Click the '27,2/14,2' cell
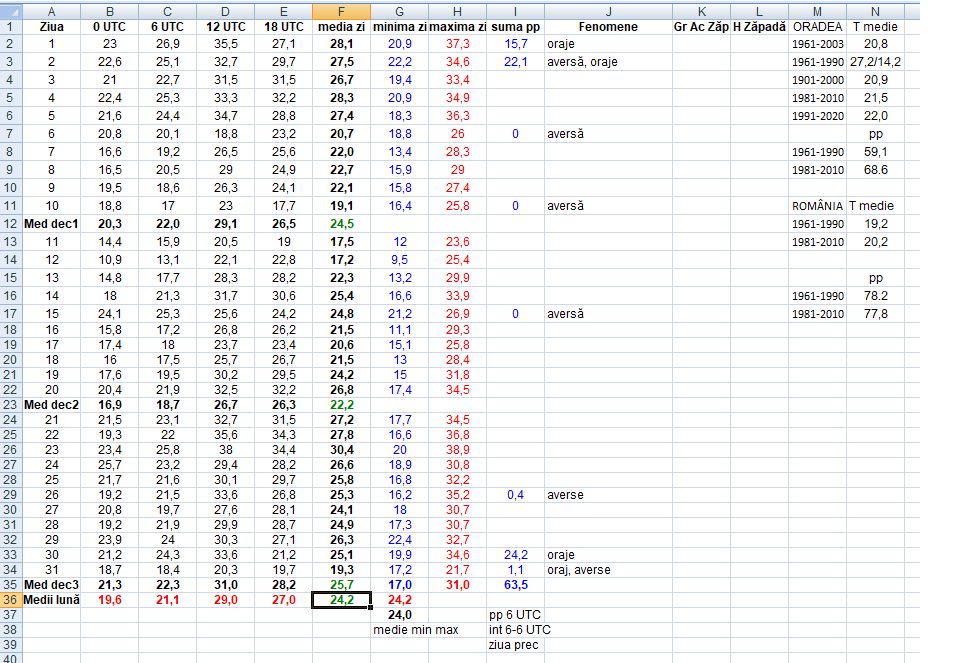The height and width of the screenshot is (663, 960). (876, 62)
